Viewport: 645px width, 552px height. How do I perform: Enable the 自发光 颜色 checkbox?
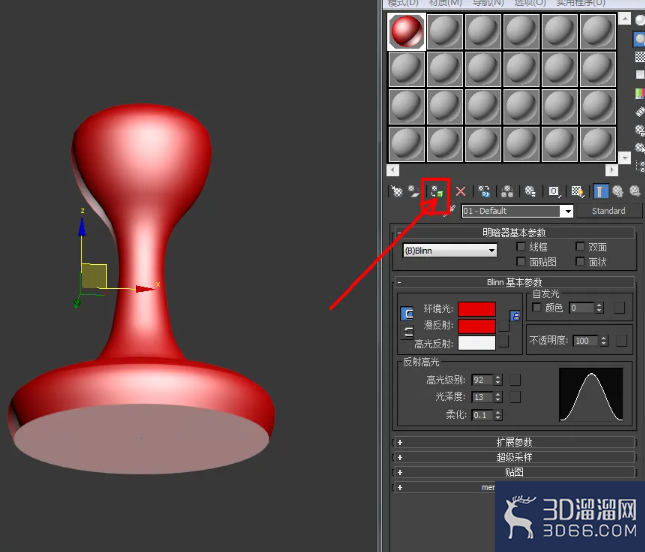pyautogui.click(x=536, y=307)
